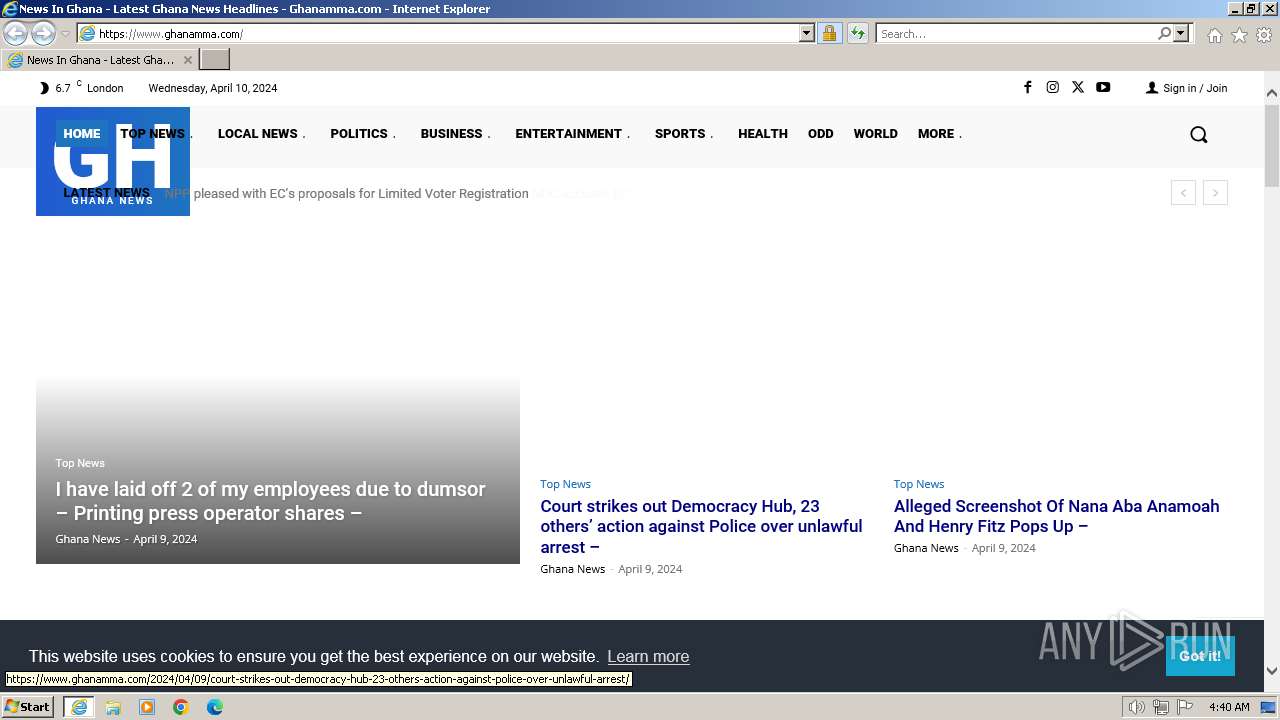Open the Windows Start menu
The width and height of the screenshot is (1280, 720).
27,707
